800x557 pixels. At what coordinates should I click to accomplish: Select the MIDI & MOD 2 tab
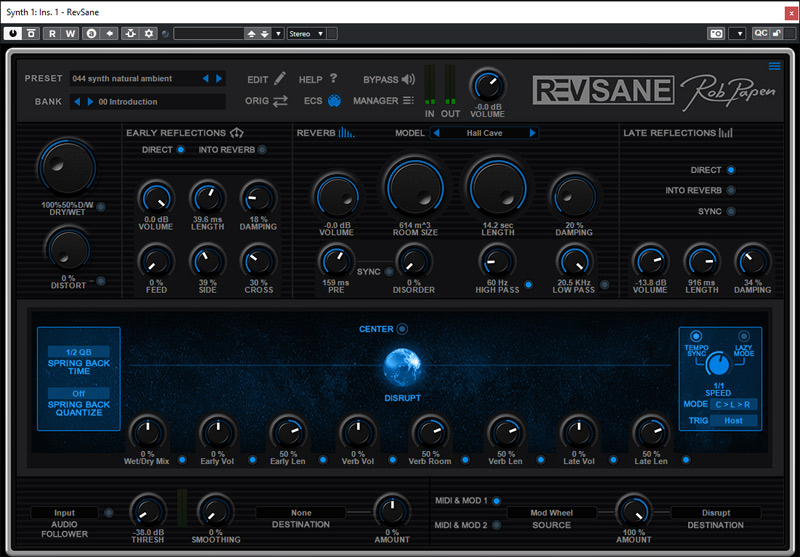coord(497,525)
